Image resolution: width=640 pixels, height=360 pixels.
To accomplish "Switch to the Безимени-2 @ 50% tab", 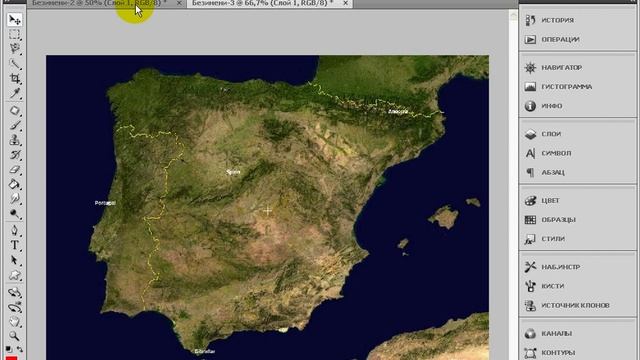I will click(99, 3).
